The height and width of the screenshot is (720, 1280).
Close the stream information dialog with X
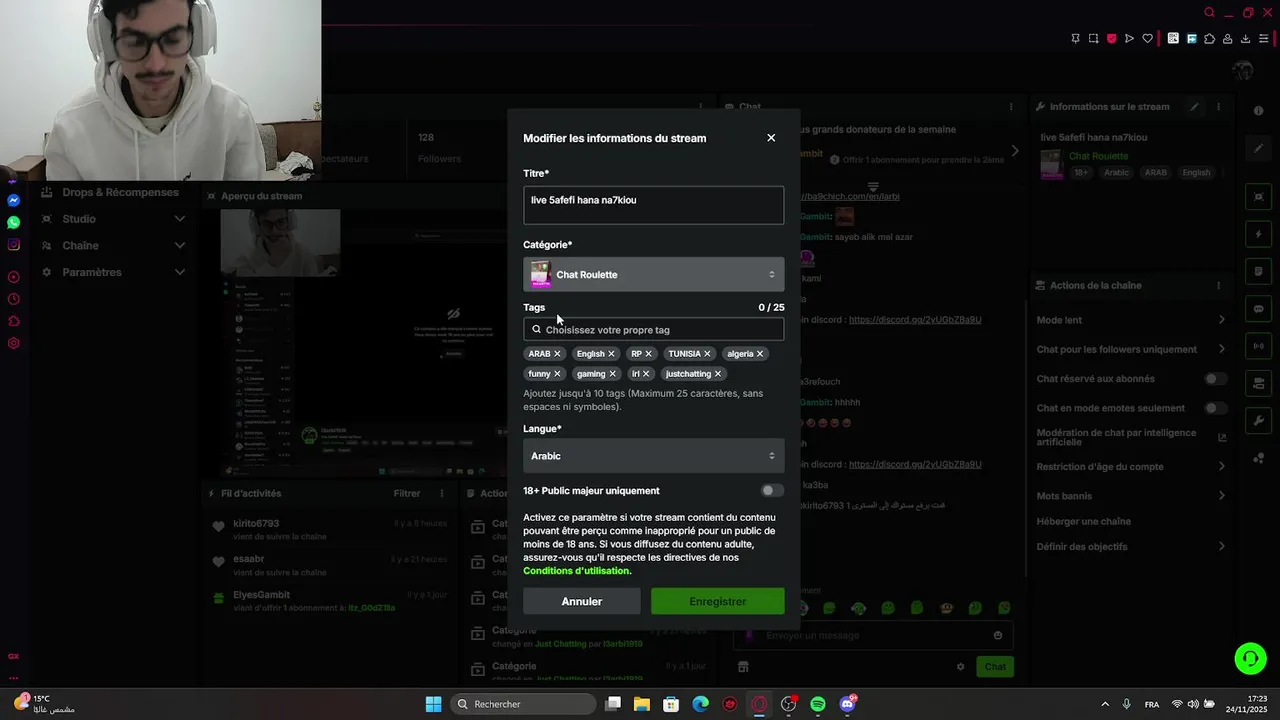tap(771, 138)
